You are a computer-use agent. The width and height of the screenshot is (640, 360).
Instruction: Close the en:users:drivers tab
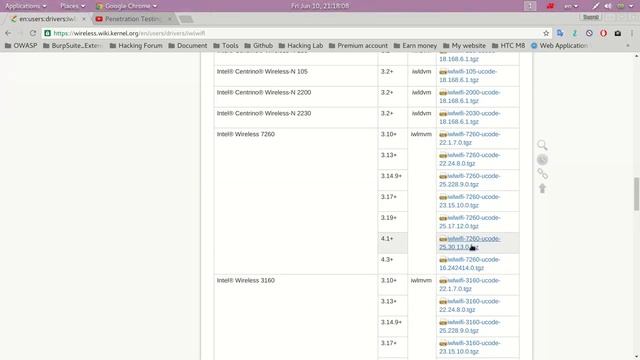84,19
